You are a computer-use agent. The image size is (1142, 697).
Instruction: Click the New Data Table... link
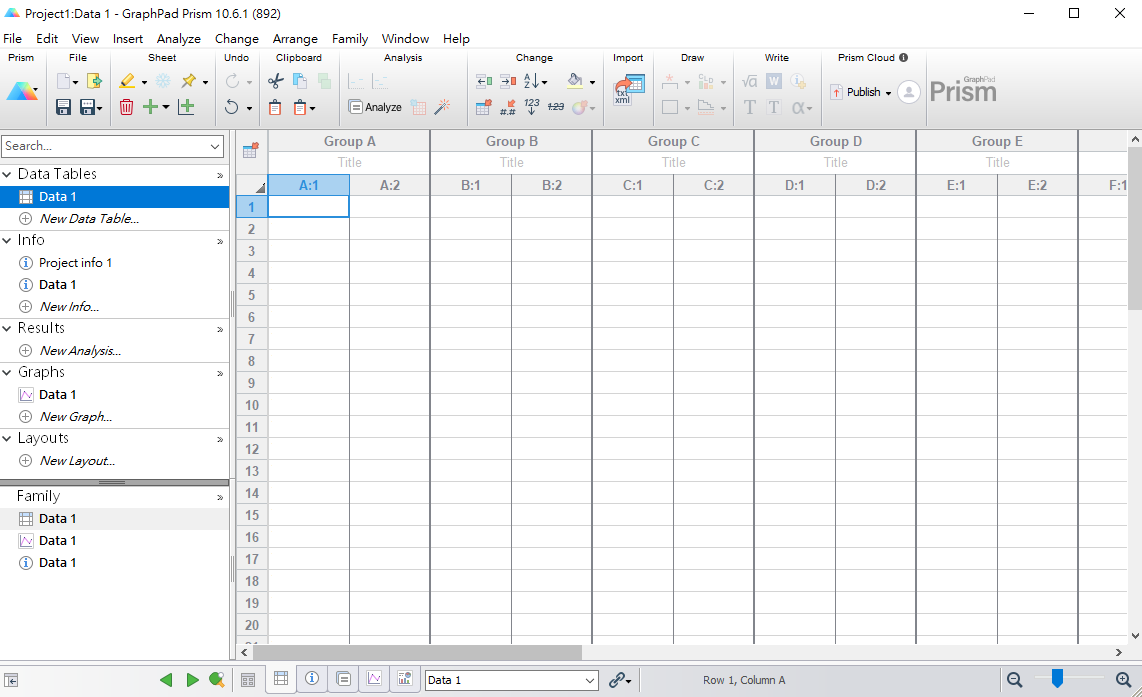(x=88, y=218)
